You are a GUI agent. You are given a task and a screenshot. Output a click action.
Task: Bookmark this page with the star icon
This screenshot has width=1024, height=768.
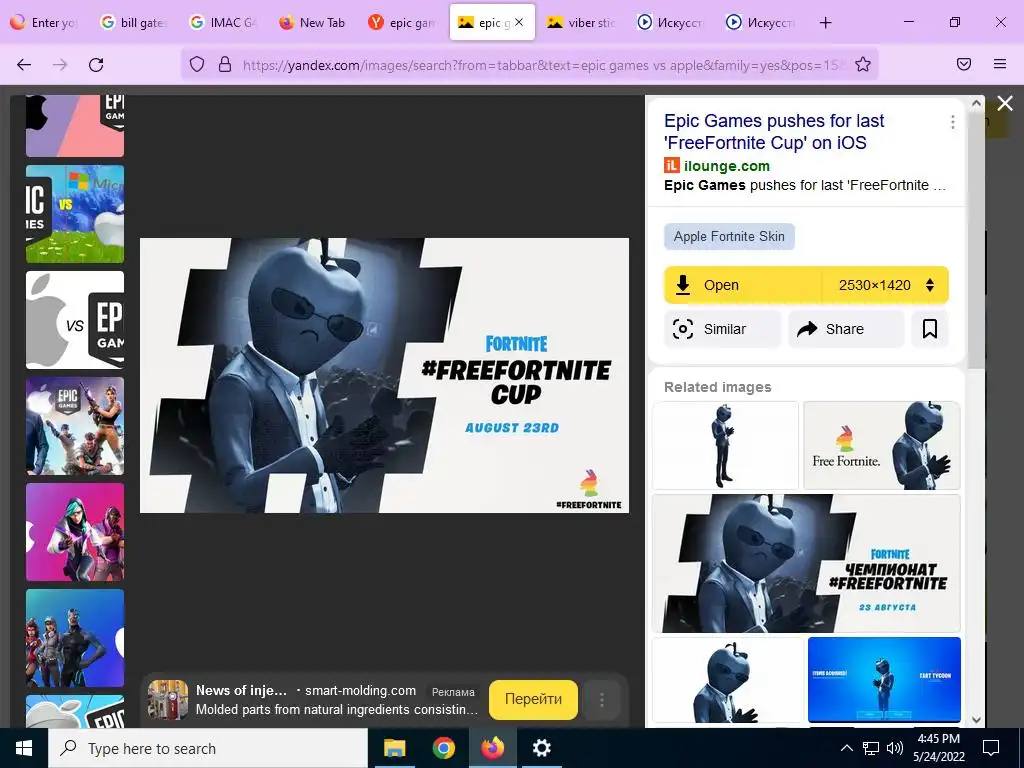[863, 64]
